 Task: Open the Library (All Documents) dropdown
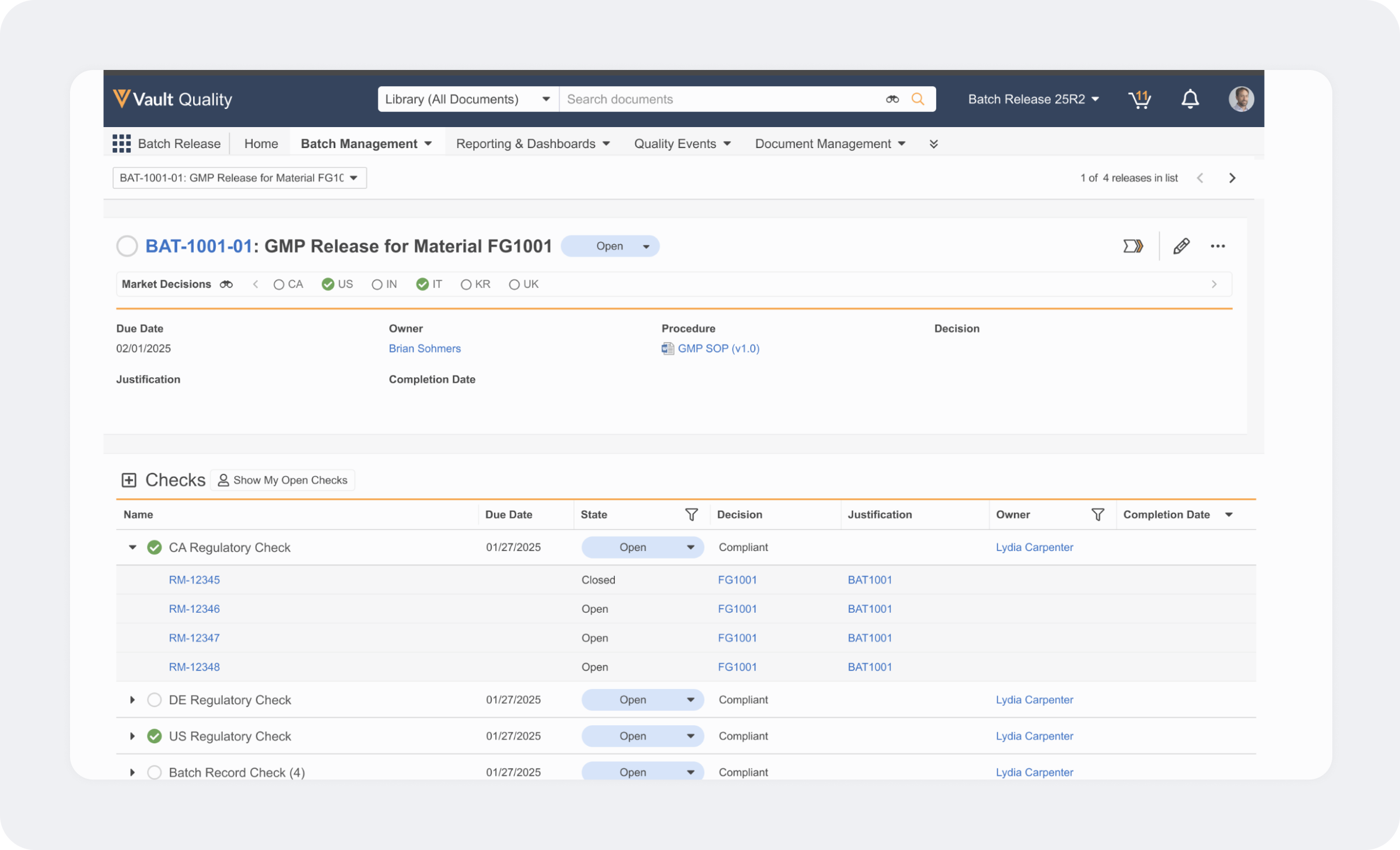(x=468, y=99)
